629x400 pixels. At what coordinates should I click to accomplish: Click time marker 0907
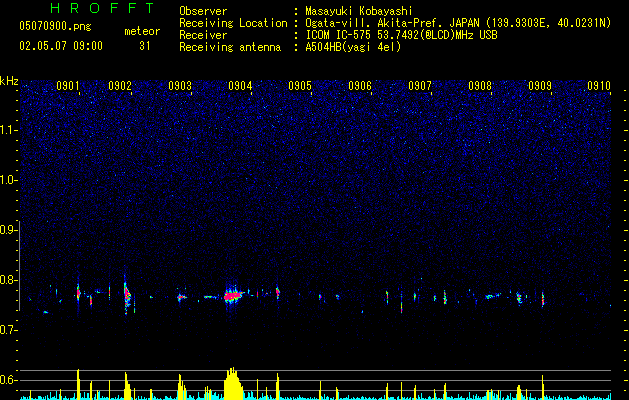pyautogui.click(x=420, y=86)
